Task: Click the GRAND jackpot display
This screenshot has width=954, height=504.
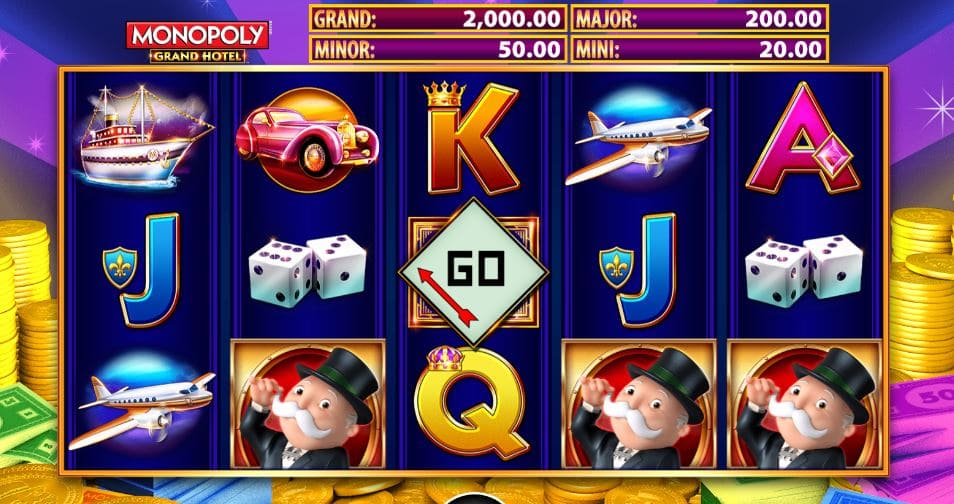Action: (x=438, y=18)
